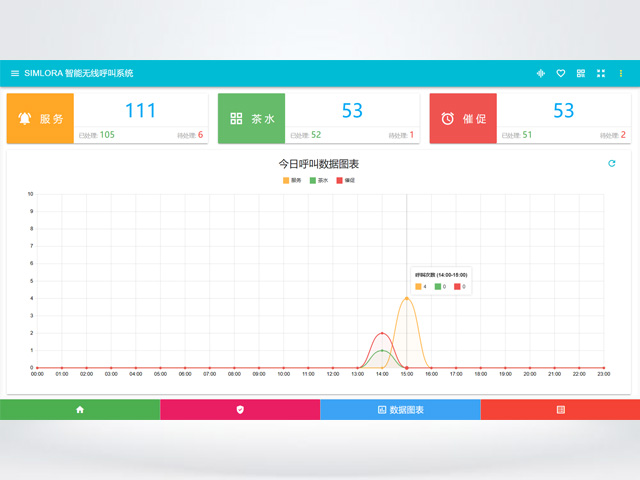Click the chart tooltip for 14:00-15:00
Image resolution: width=640 pixels, height=480 pixels.
pos(441,280)
